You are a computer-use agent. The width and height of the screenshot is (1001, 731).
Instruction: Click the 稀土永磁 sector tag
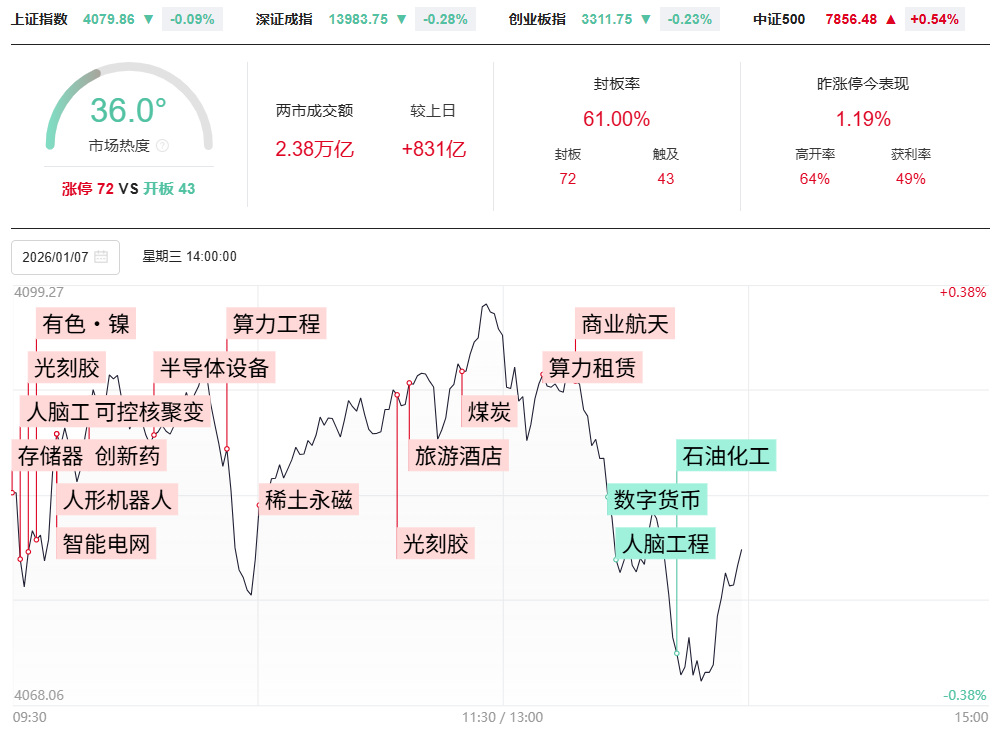pyautogui.click(x=308, y=499)
